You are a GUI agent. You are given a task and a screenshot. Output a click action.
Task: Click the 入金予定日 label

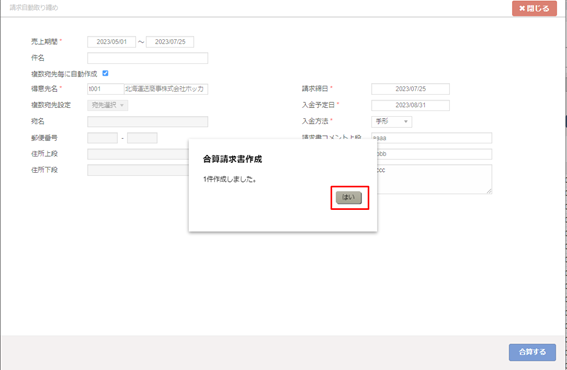coord(318,105)
